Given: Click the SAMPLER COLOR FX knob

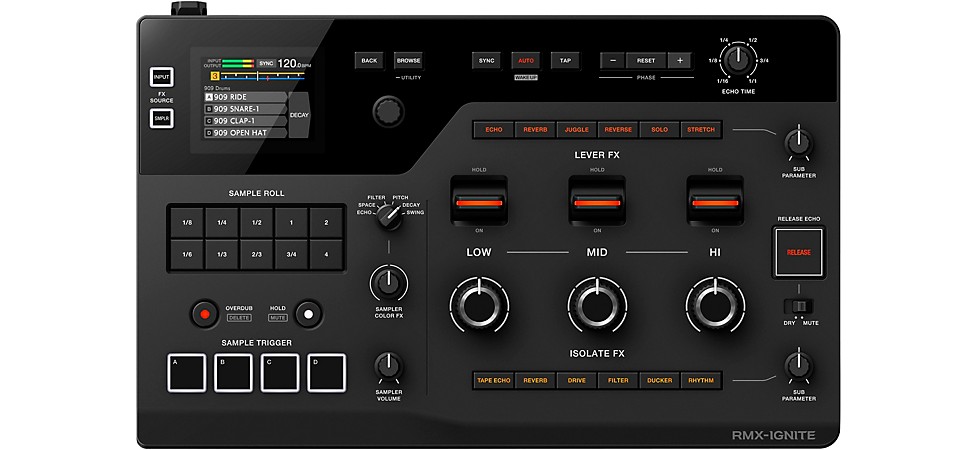Looking at the screenshot, I should (389, 283).
